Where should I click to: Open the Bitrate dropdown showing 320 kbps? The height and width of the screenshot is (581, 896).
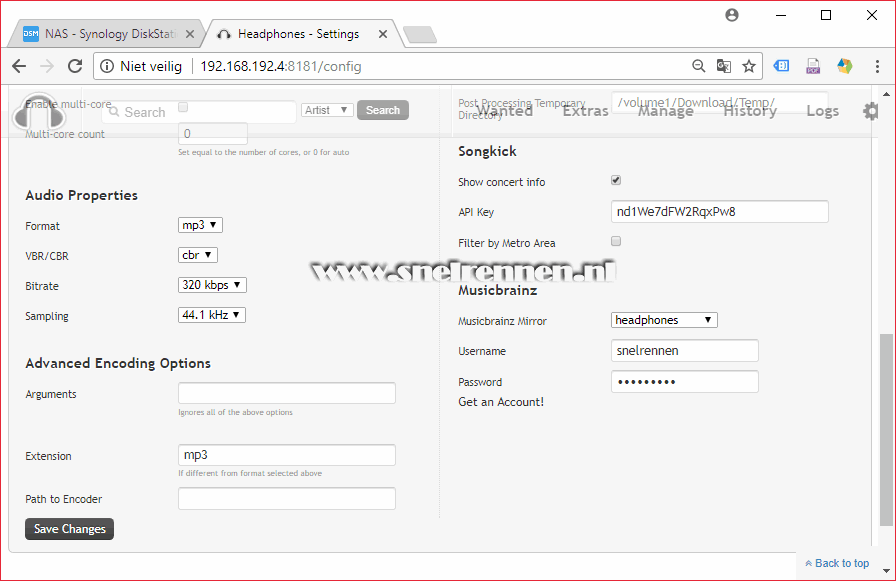[212, 285]
